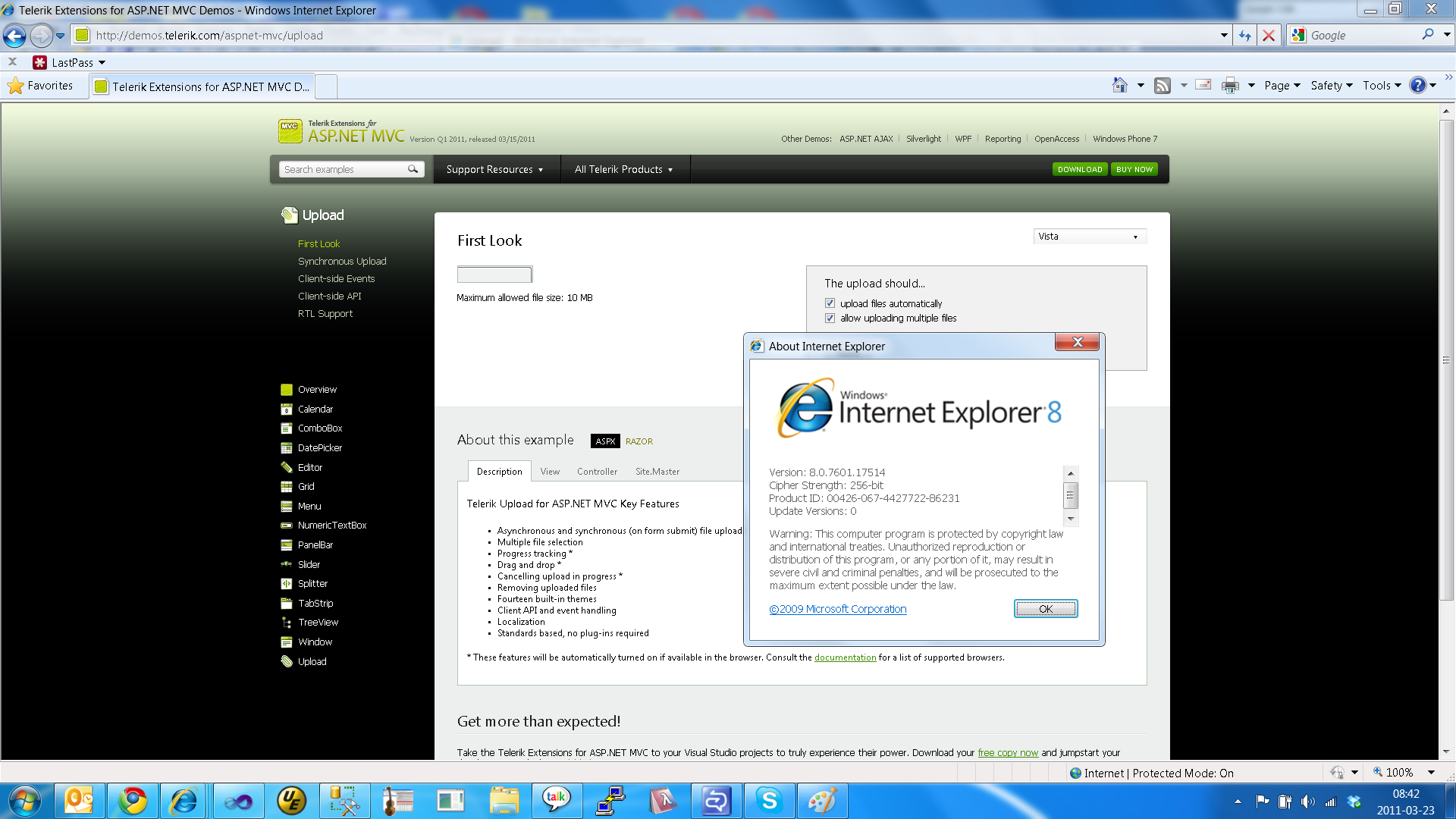Click the browser Back arrow button
This screenshot has height=819, width=1456.
click(14, 35)
